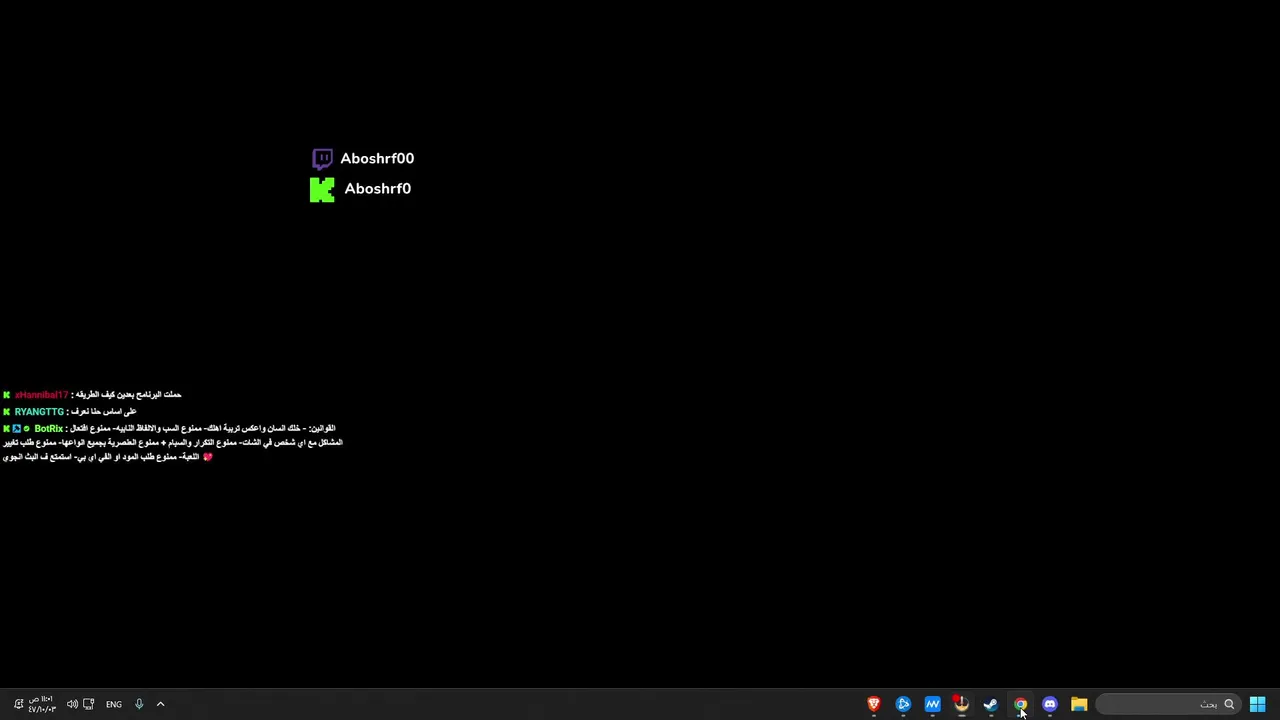Open the network status tray icon
Viewport: 1280px width, 720px height.
[x=89, y=704]
